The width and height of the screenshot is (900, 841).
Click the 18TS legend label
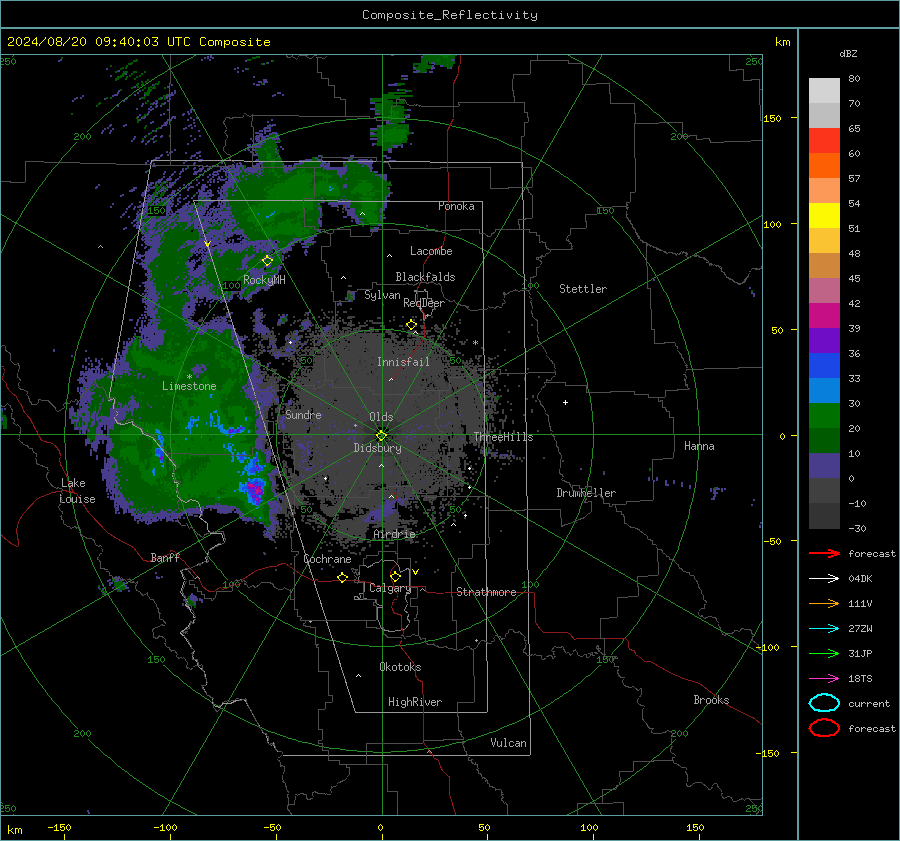[x=860, y=679]
